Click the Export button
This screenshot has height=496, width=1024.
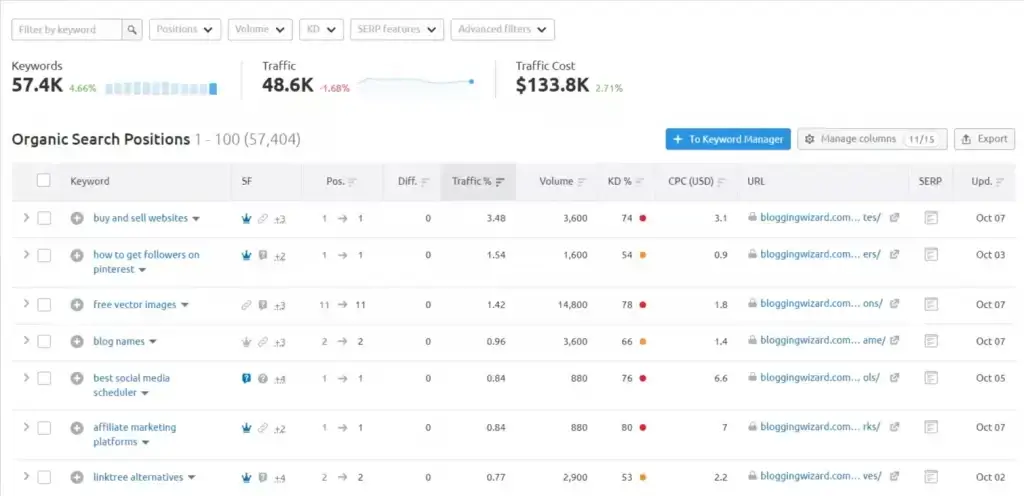pyautogui.click(x=985, y=139)
